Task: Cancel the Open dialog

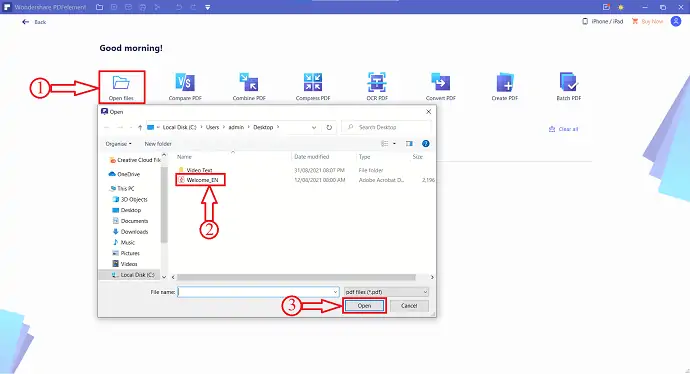Action: coord(409,305)
